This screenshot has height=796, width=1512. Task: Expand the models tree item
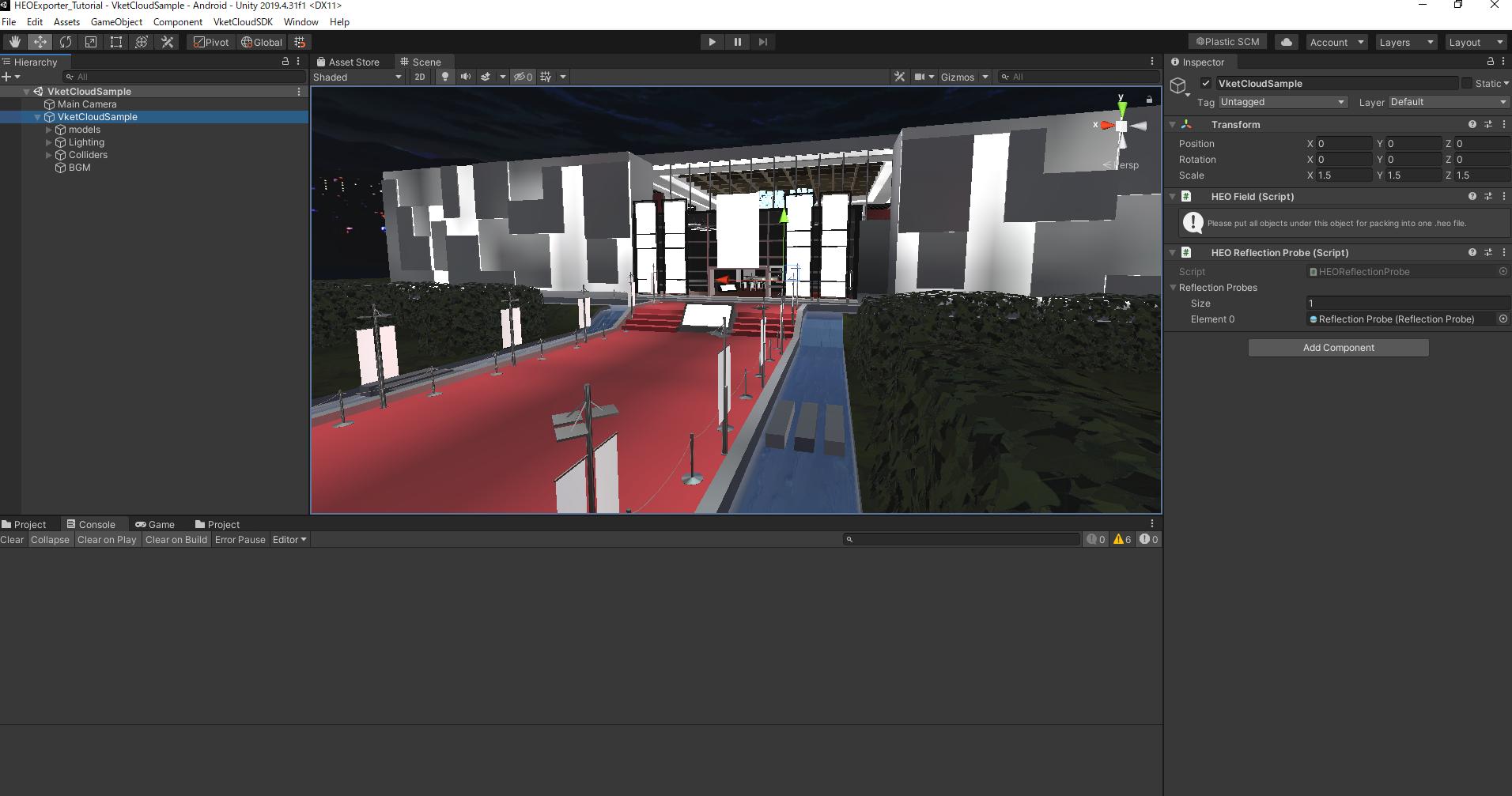click(x=49, y=130)
